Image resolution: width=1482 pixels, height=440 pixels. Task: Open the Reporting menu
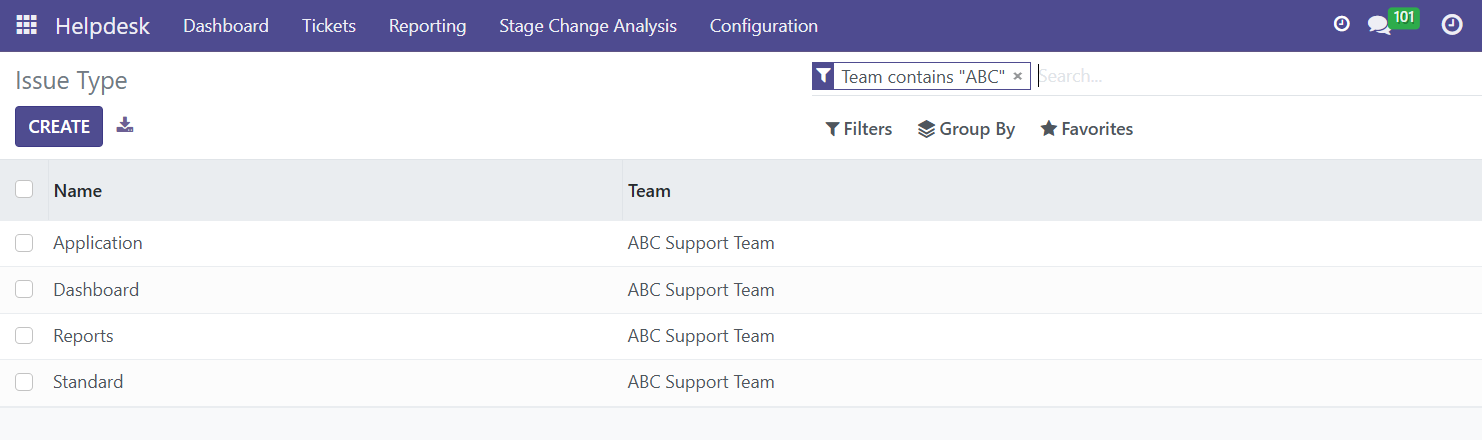427,26
